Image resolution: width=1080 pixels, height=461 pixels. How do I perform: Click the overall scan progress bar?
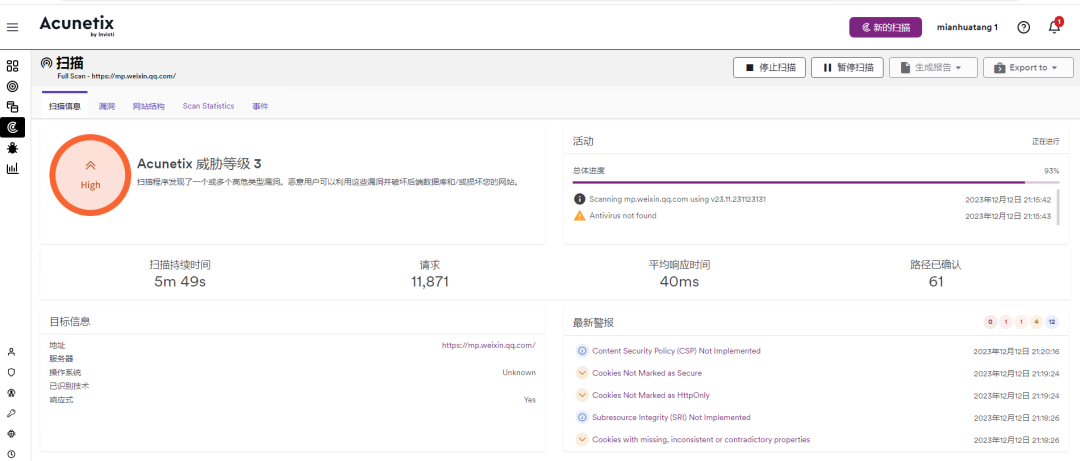tap(816, 183)
